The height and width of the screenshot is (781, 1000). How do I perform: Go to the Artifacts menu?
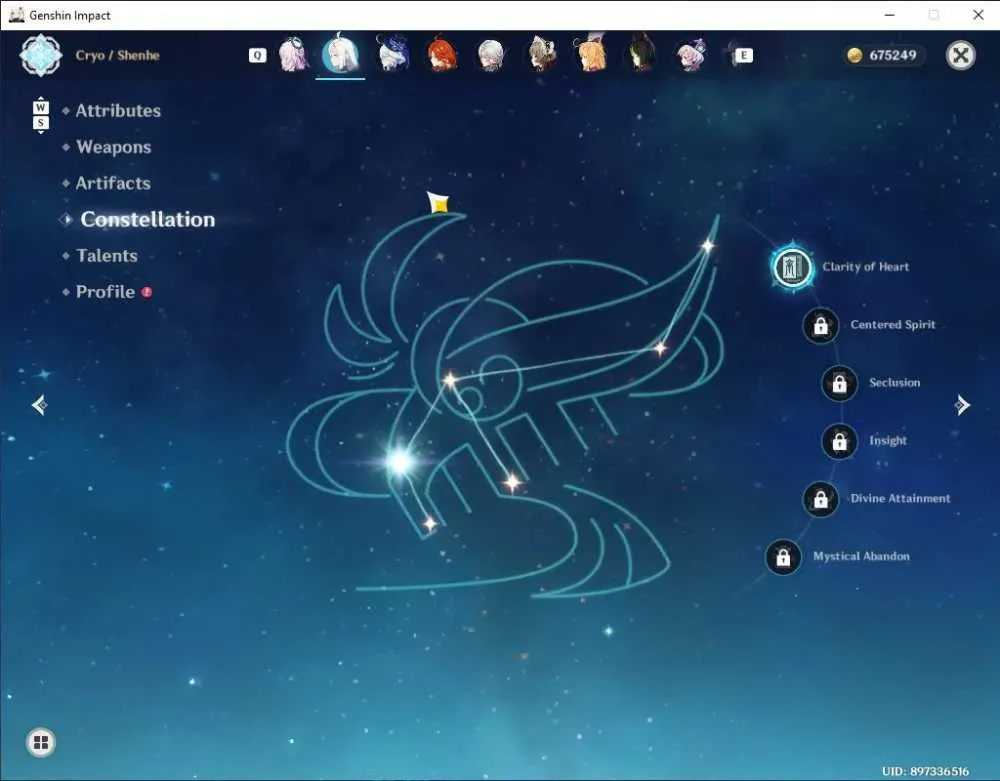tap(113, 184)
